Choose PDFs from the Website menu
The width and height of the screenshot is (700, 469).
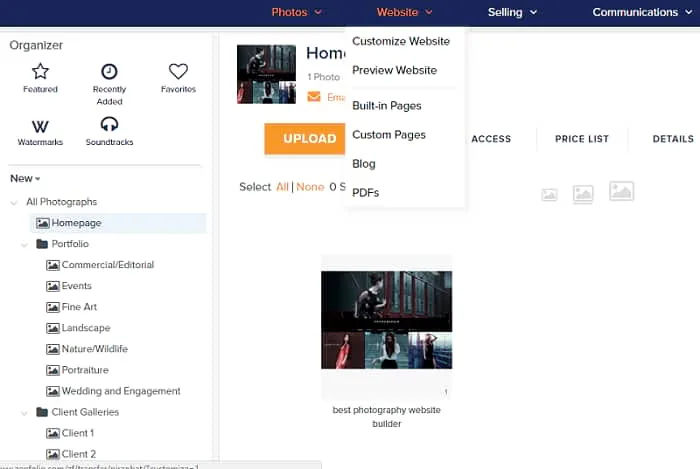coord(366,193)
